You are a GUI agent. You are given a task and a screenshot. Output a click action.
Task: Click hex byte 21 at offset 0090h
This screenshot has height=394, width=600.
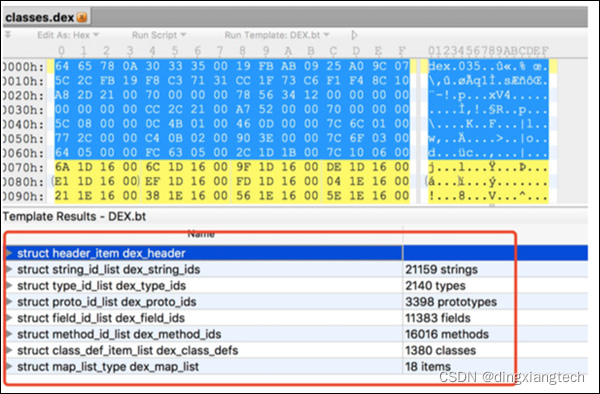click(62, 195)
